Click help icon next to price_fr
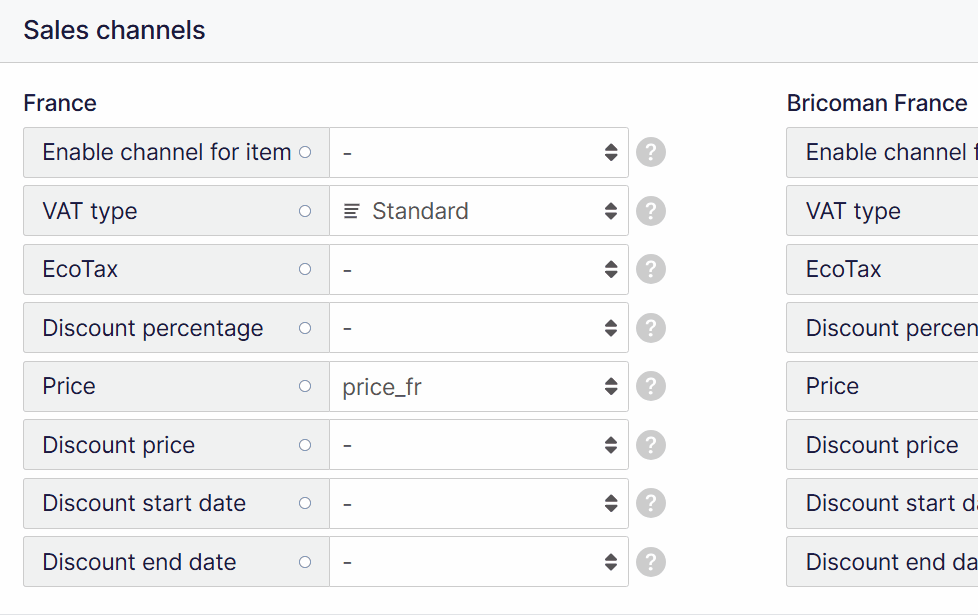 (x=651, y=386)
